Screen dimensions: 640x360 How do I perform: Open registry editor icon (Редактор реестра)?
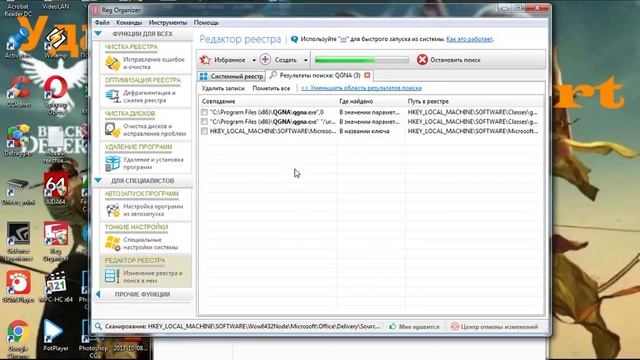[112, 276]
